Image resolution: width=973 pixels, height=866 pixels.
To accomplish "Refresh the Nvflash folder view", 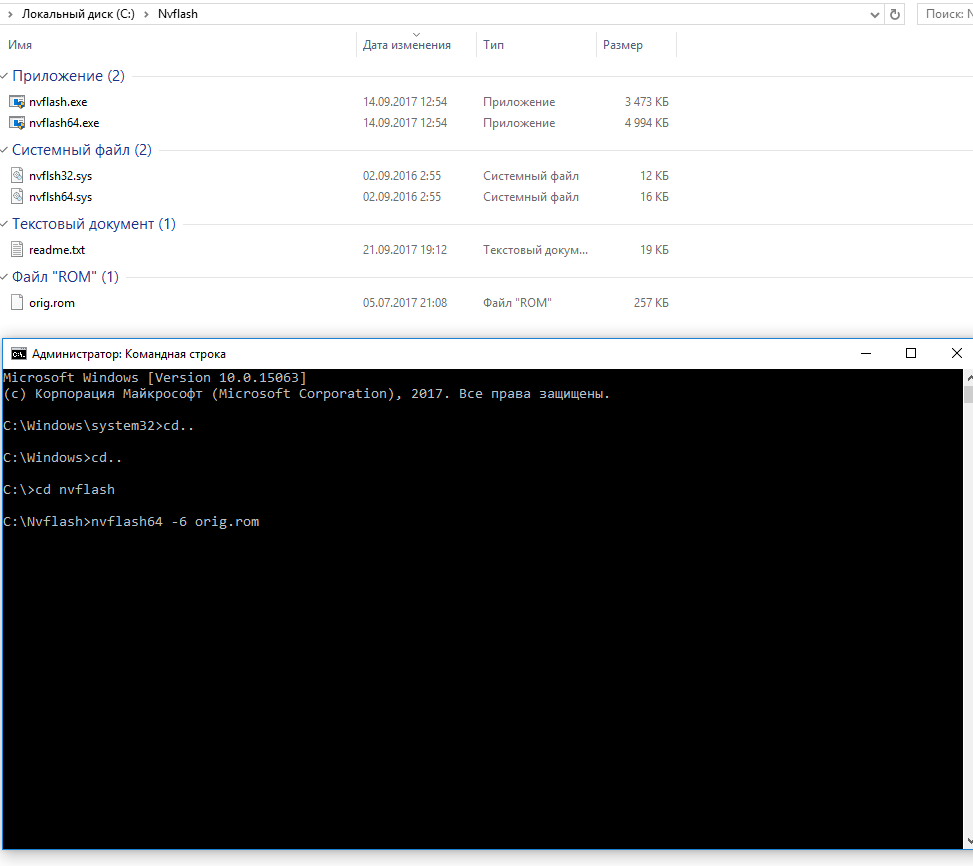I will pos(895,14).
